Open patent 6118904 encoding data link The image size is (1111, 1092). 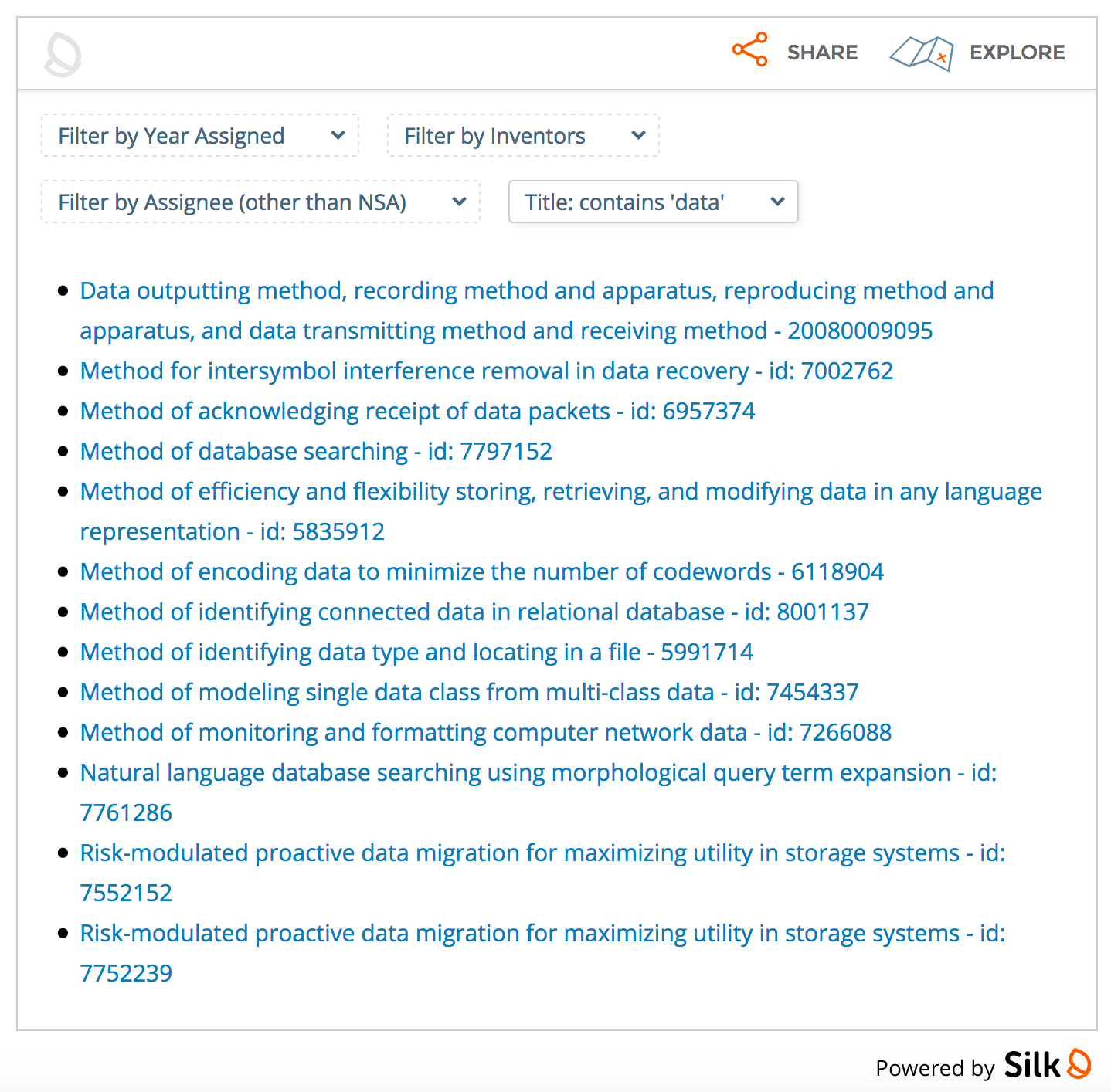pos(481,572)
